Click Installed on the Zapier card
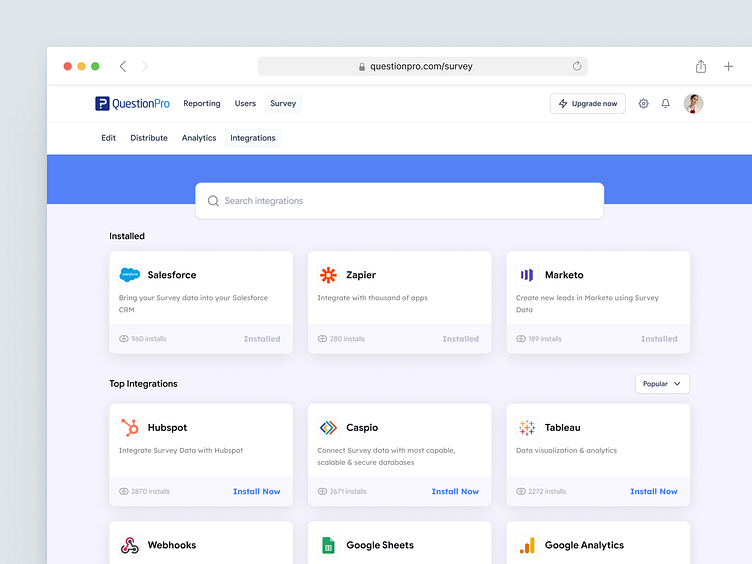752x564 pixels. 460,339
